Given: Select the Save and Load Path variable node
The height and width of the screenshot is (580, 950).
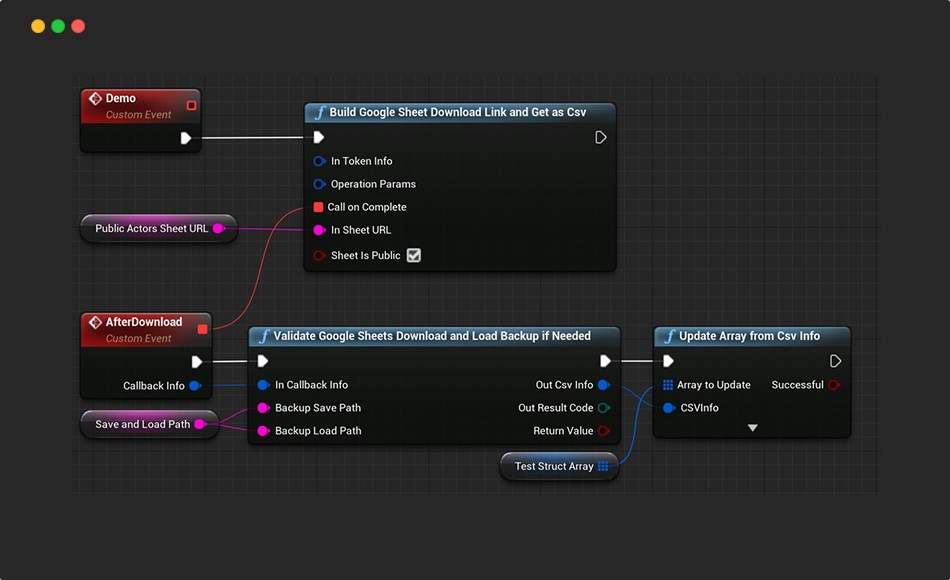Looking at the screenshot, I should pos(142,424).
